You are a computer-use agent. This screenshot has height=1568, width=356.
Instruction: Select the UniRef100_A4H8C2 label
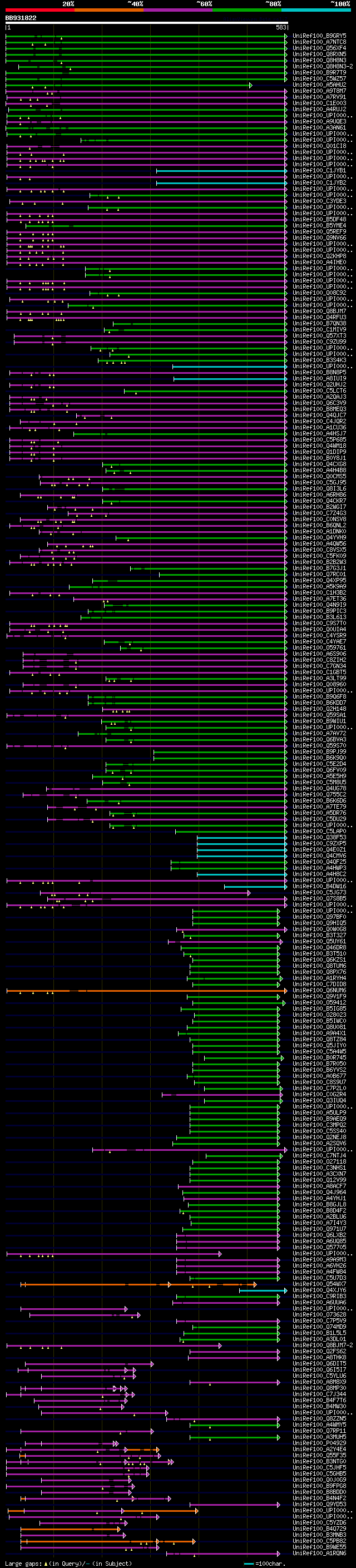pos(319,874)
